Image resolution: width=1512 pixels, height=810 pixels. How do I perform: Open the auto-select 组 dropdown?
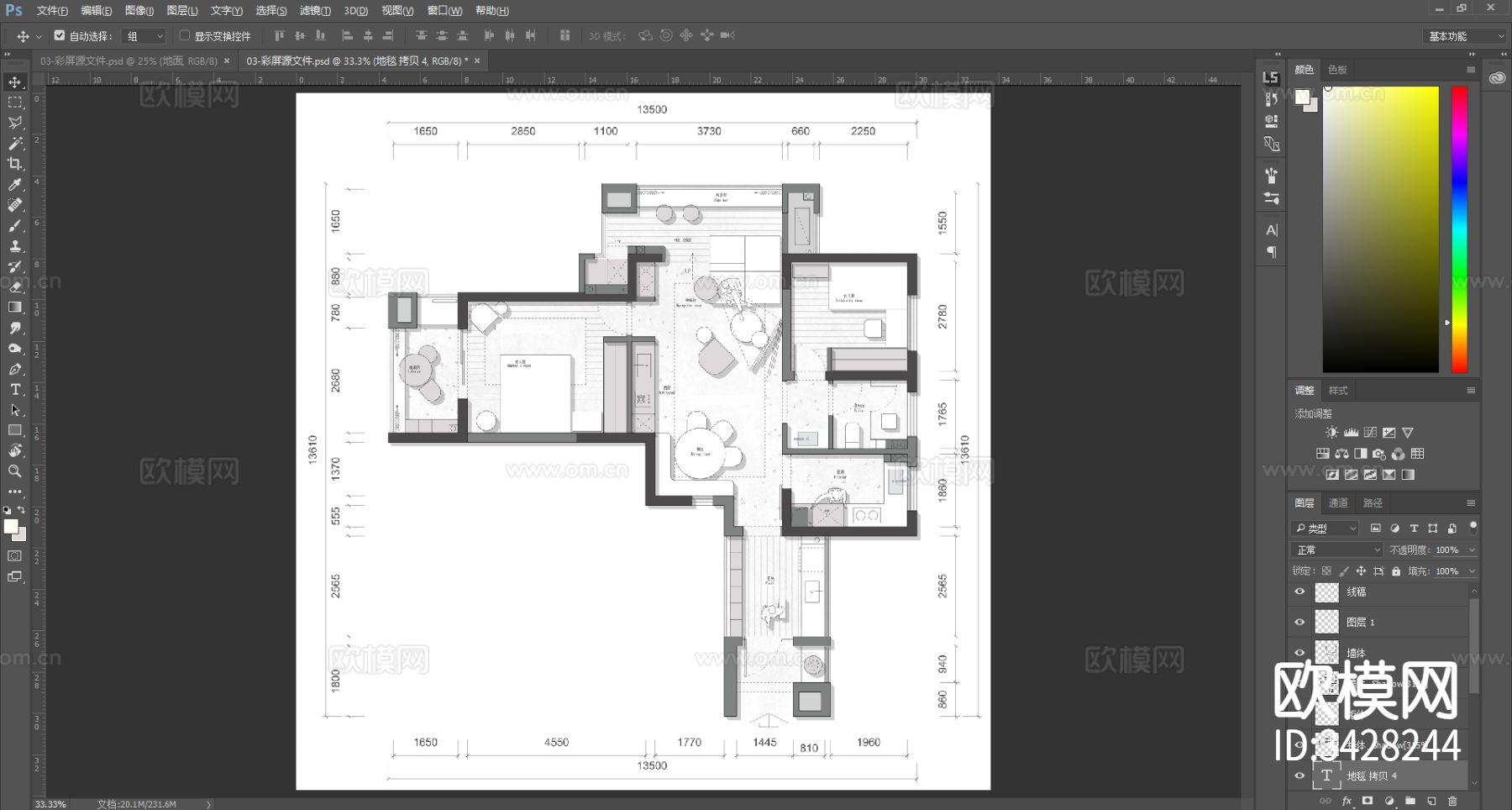coord(144,36)
